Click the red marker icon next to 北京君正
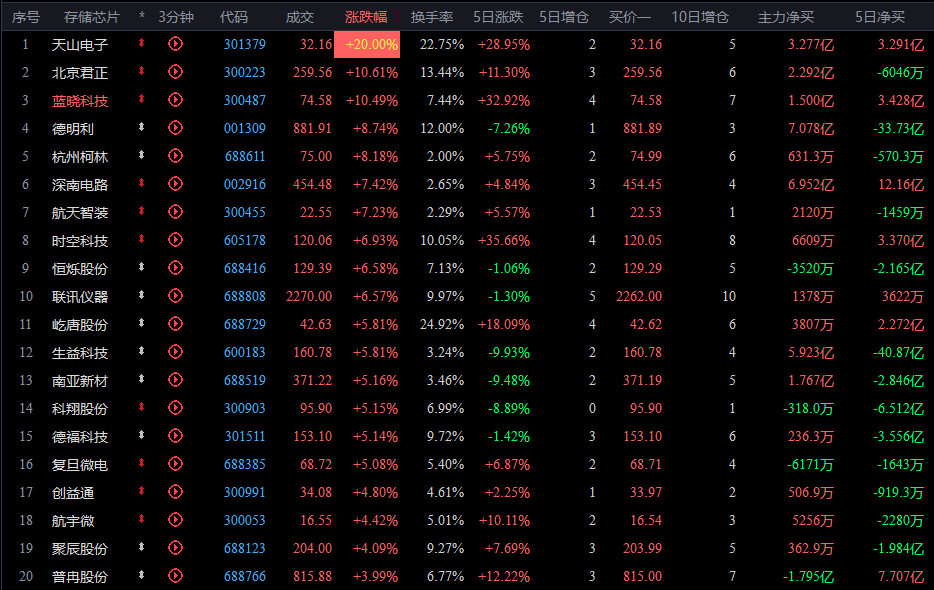The image size is (934, 590). click(141, 71)
